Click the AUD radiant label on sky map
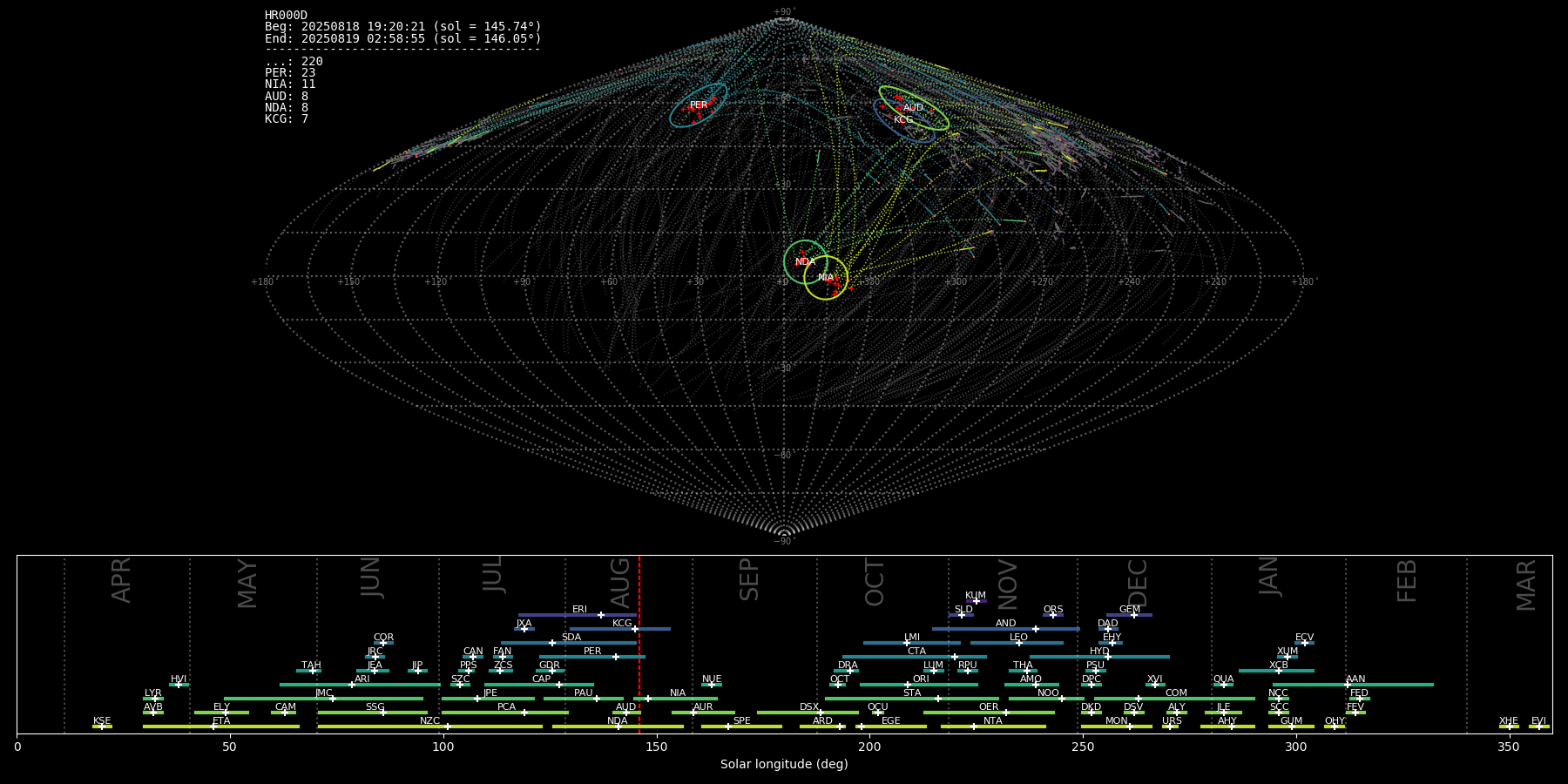The width and height of the screenshot is (1568, 784). [913, 108]
